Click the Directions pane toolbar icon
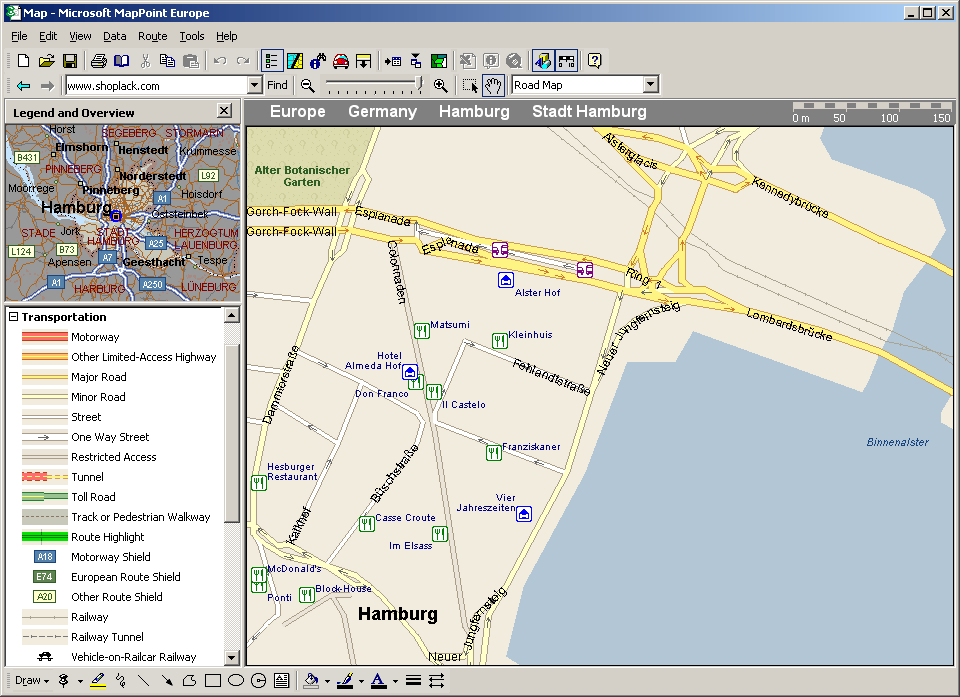The image size is (960, 697). [364, 61]
